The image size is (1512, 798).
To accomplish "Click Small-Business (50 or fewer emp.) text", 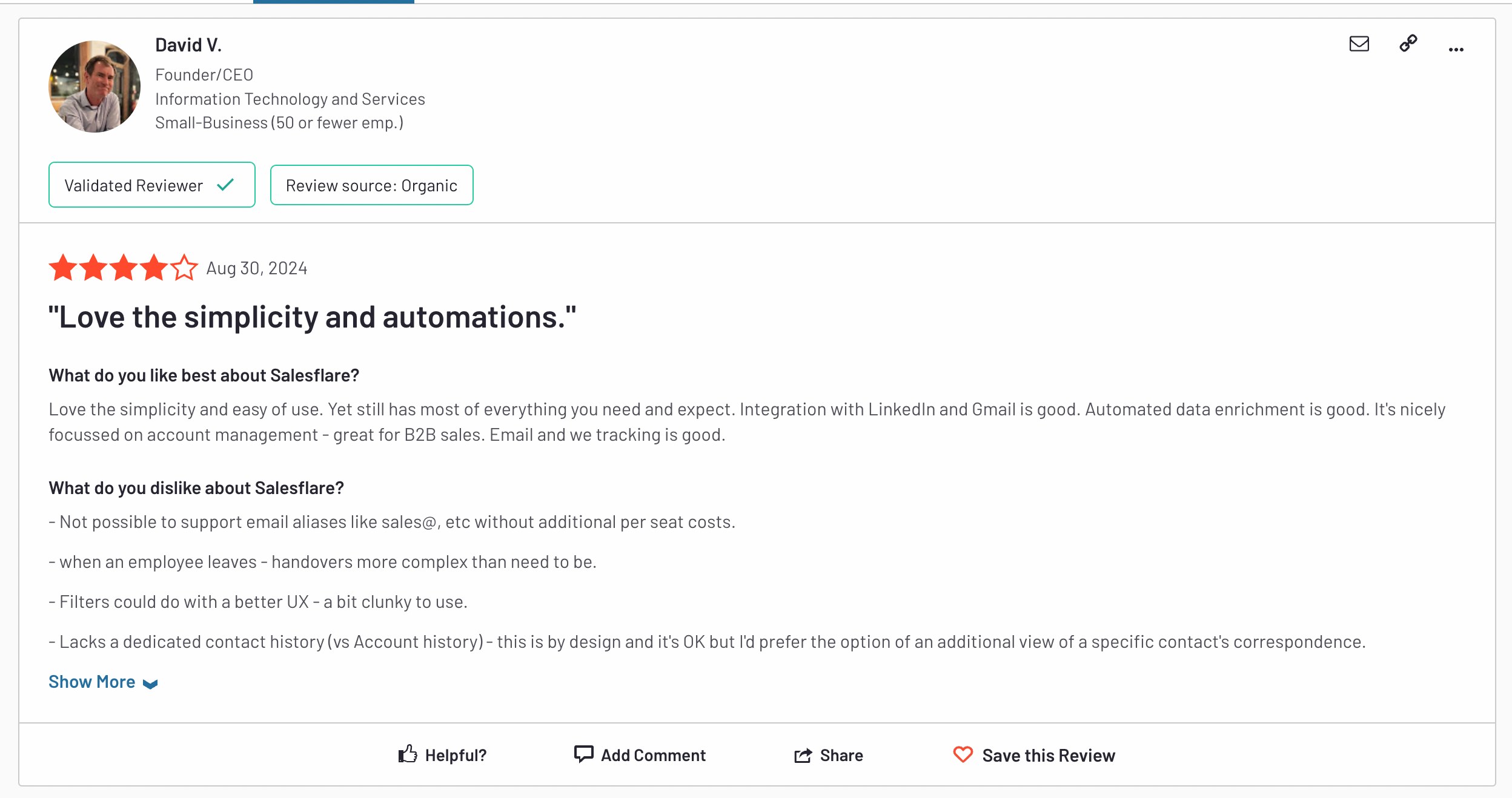I will click(279, 123).
